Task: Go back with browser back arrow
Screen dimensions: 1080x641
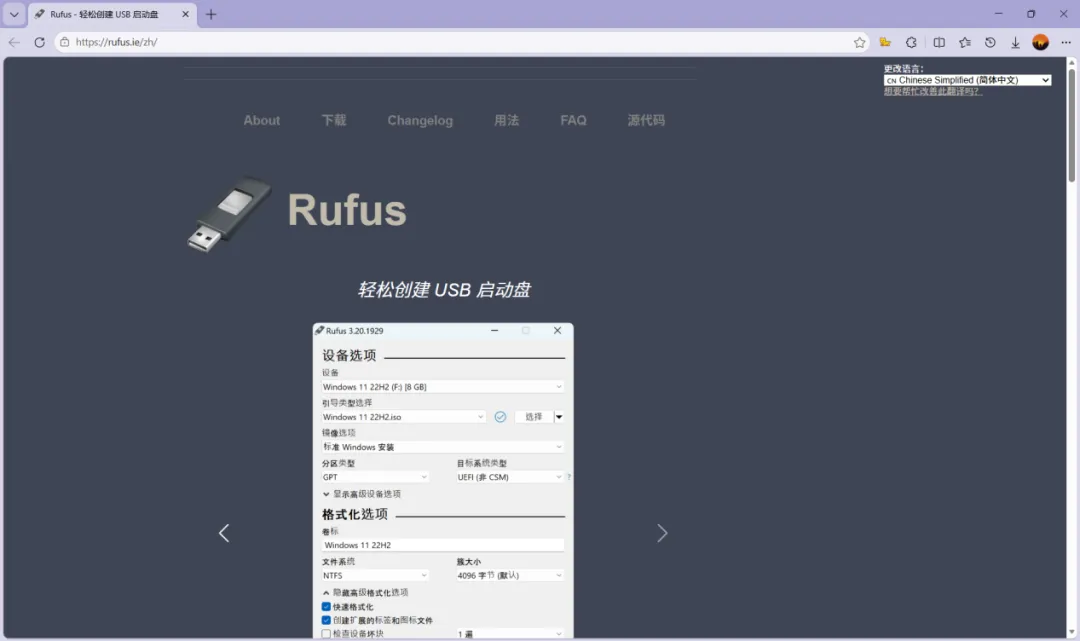Action: pos(14,42)
